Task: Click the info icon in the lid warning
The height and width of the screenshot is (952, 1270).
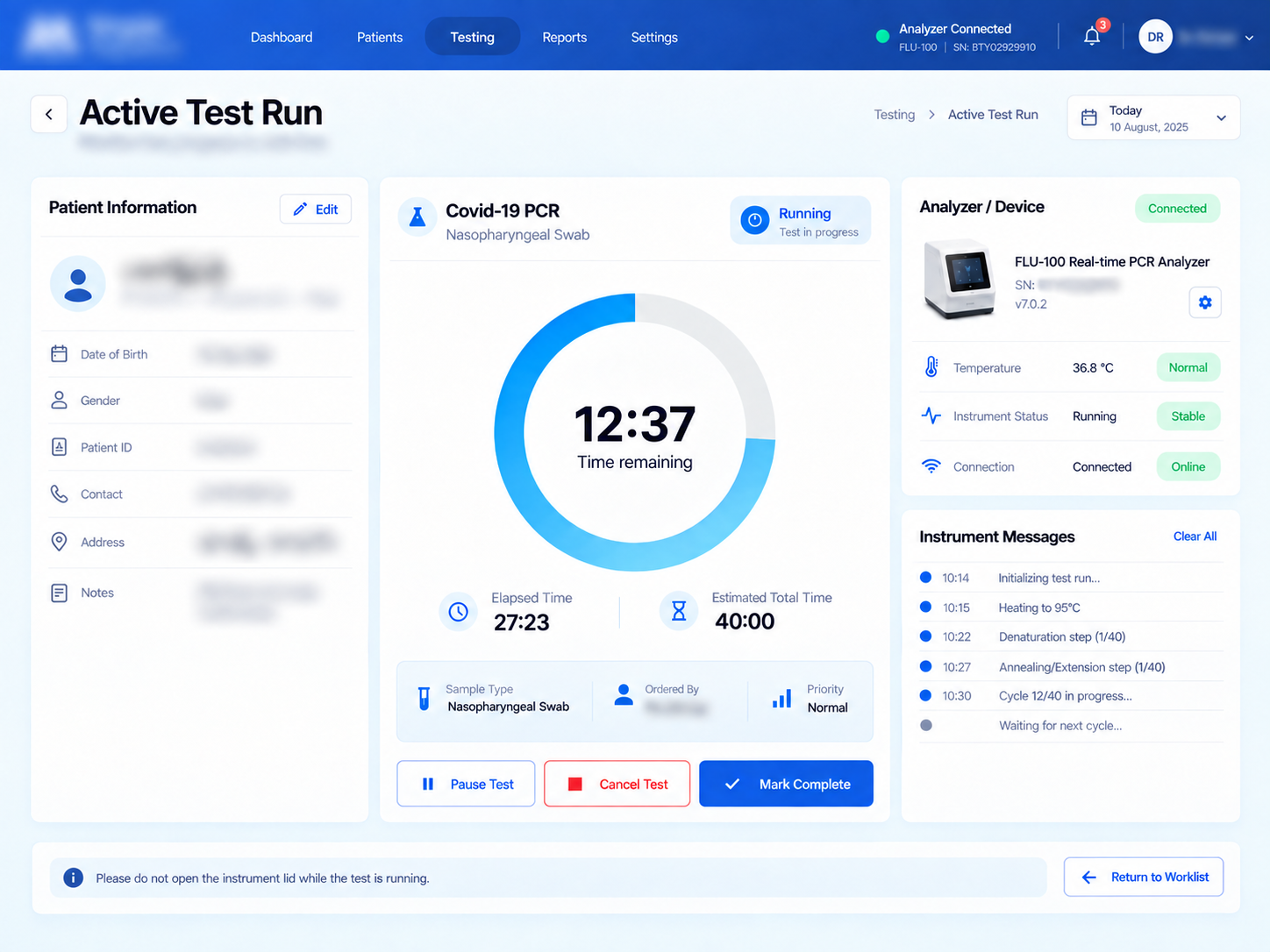Action: click(x=74, y=877)
